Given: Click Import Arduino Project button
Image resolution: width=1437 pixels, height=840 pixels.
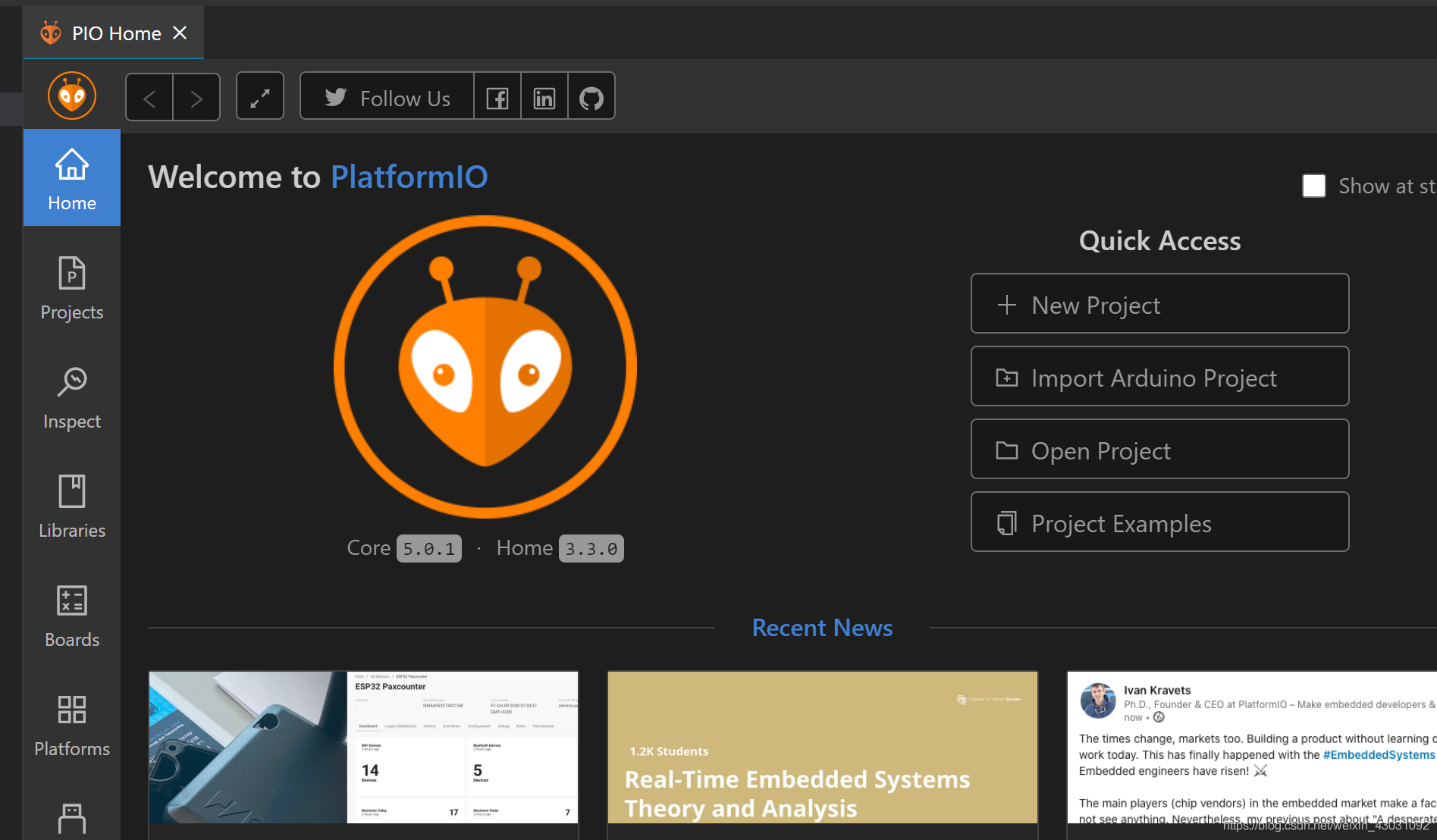Looking at the screenshot, I should (1159, 376).
